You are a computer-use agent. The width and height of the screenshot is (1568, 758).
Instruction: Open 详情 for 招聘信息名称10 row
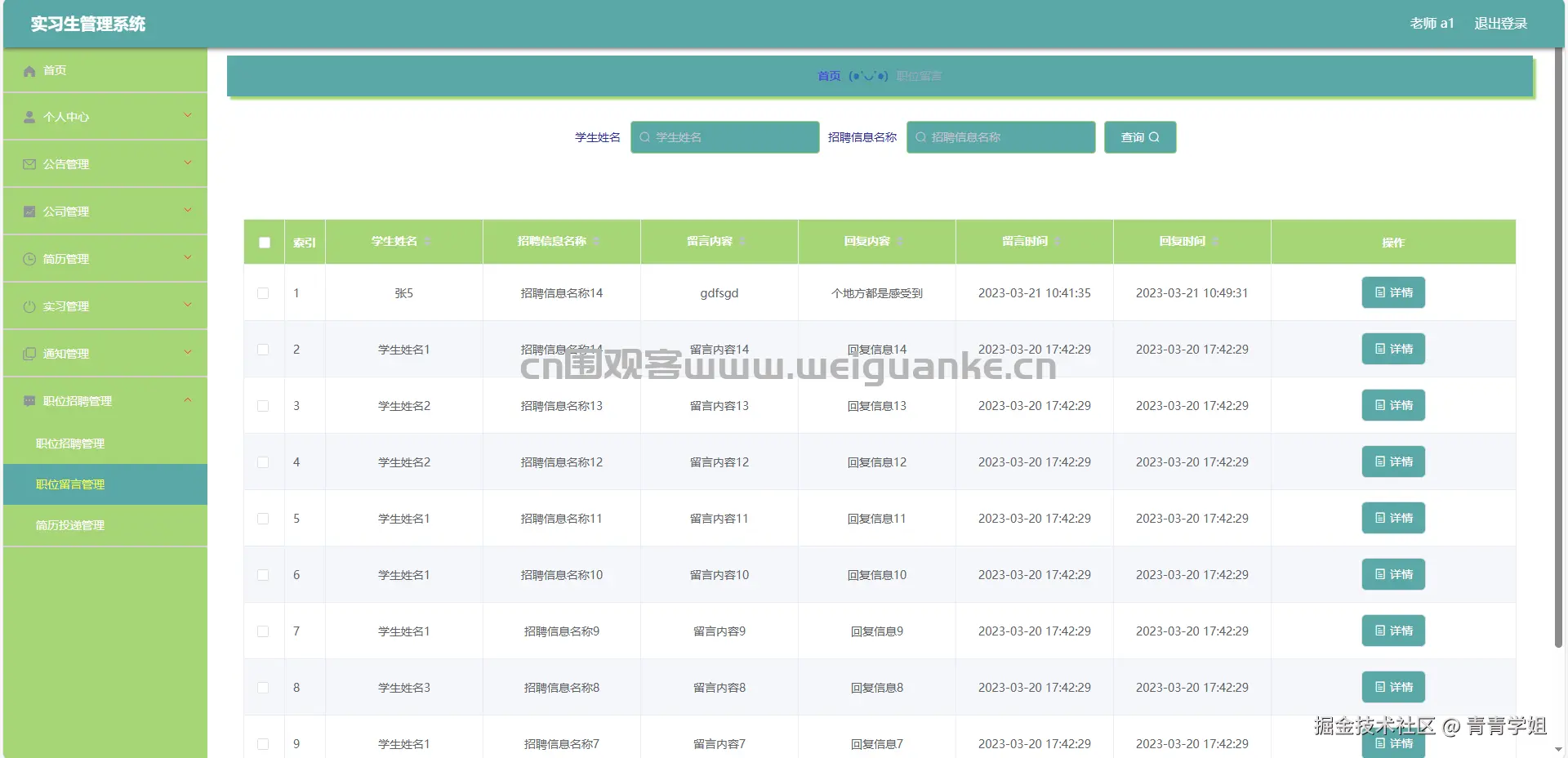click(1393, 574)
